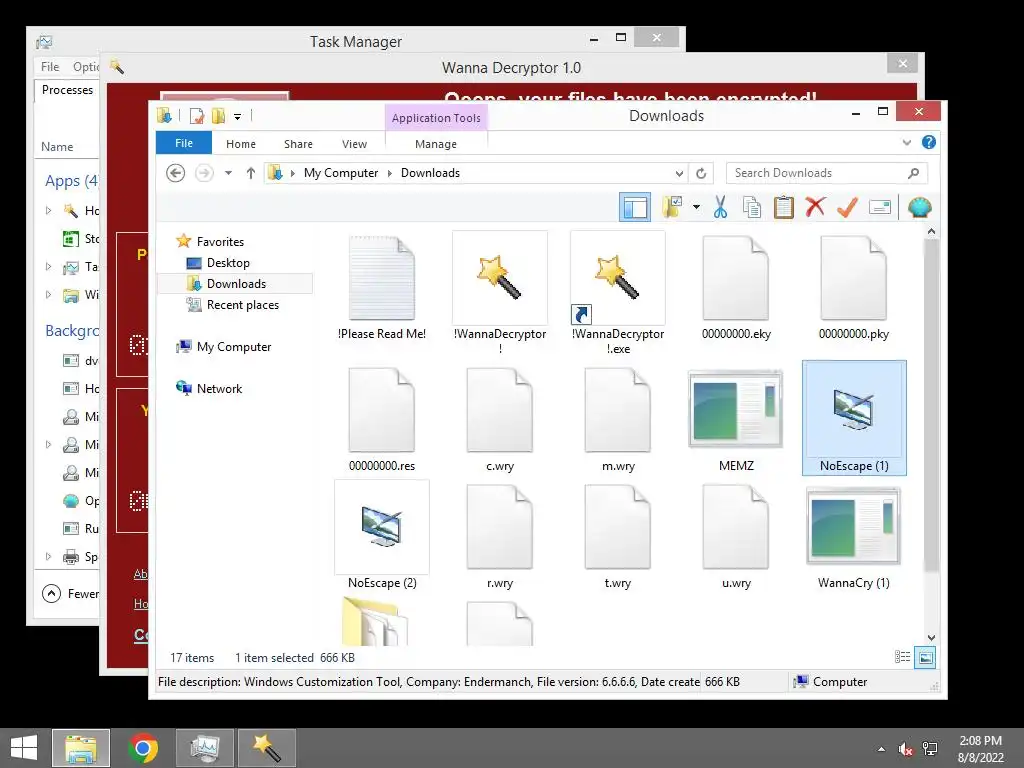Click the Application Tools contextual tab
This screenshot has width=1024, height=768.
pyautogui.click(x=436, y=118)
